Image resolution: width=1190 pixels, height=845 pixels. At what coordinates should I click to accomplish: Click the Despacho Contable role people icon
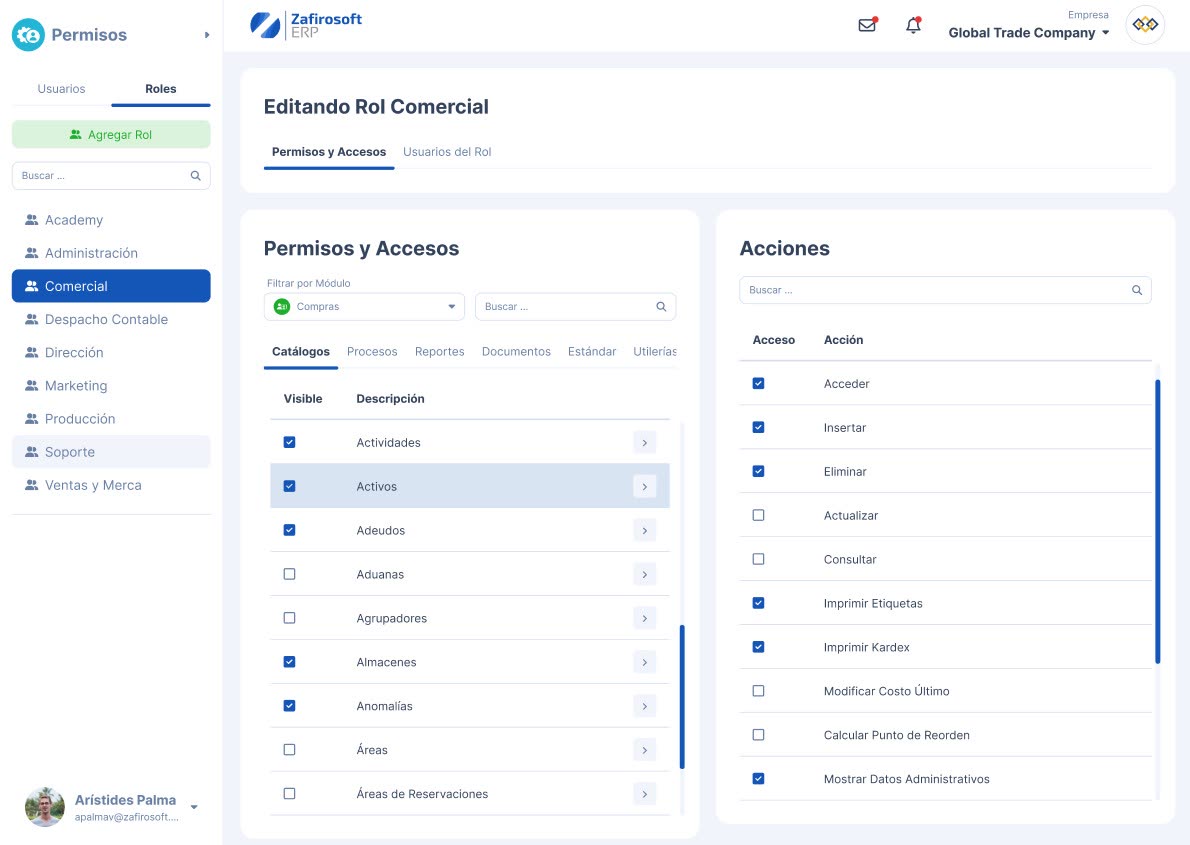point(31,320)
